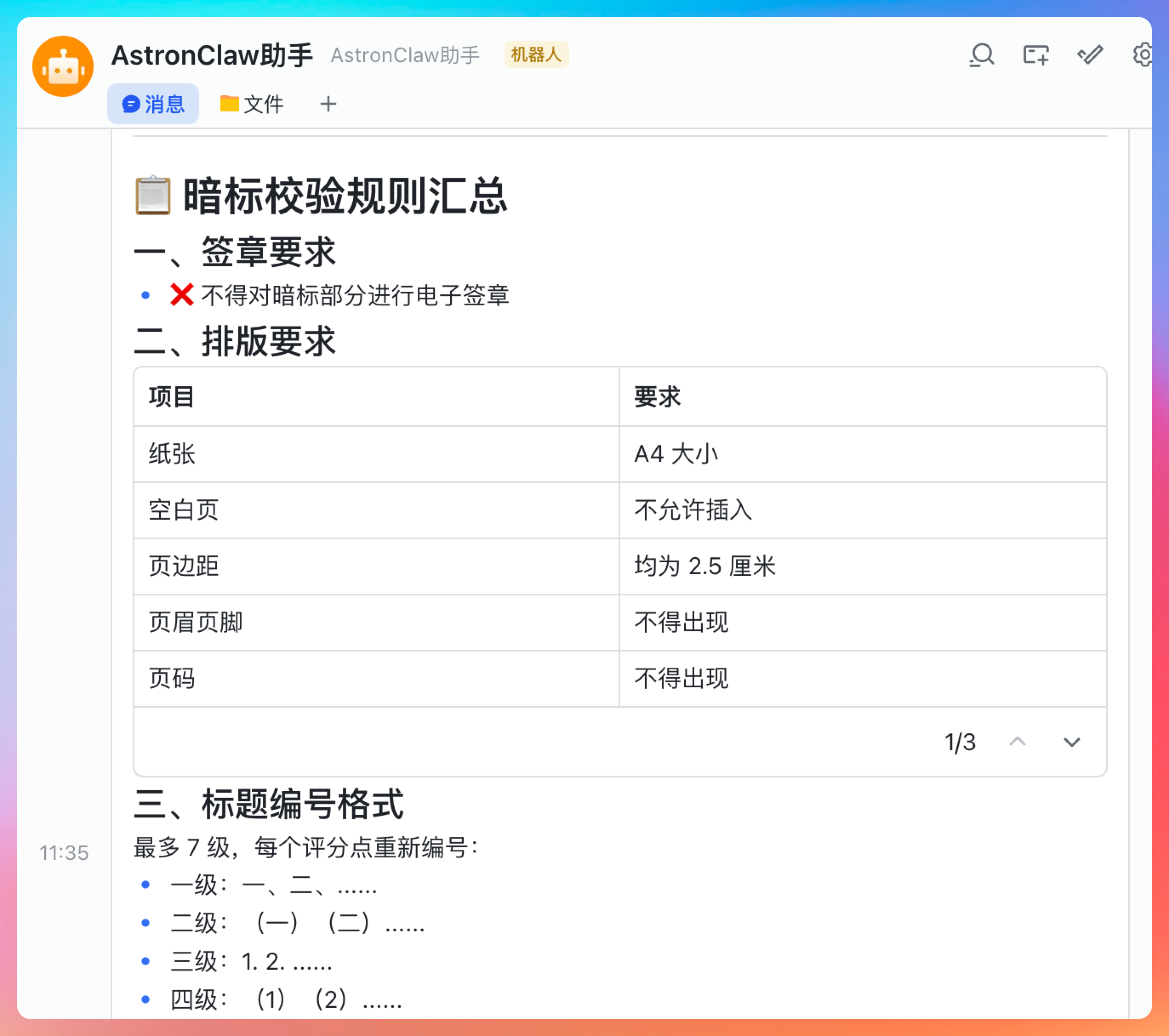Click the double checkmark icon
The height and width of the screenshot is (1036, 1169).
coord(1089,55)
